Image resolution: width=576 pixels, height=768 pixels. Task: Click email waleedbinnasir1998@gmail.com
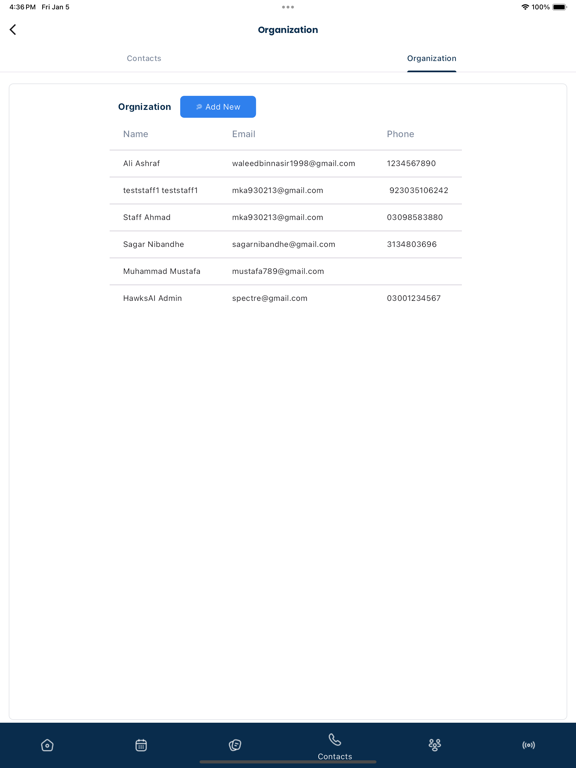click(x=293, y=163)
